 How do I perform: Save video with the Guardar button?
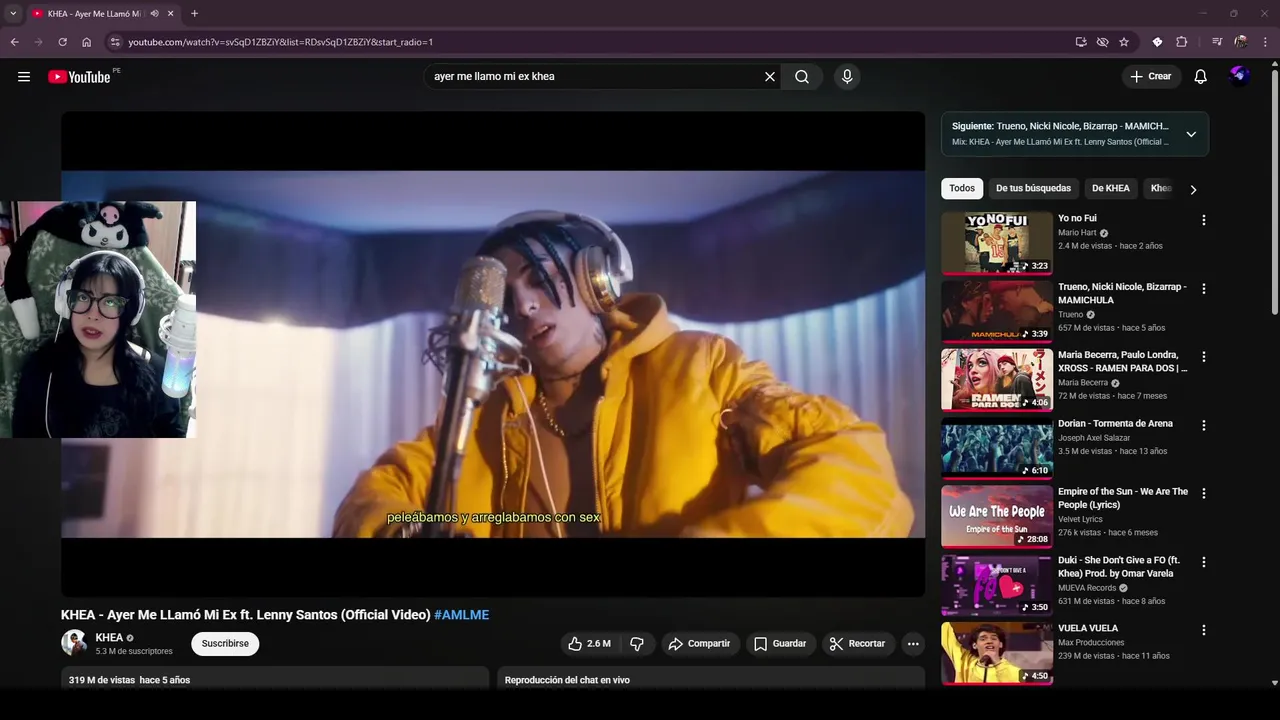click(x=780, y=644)
